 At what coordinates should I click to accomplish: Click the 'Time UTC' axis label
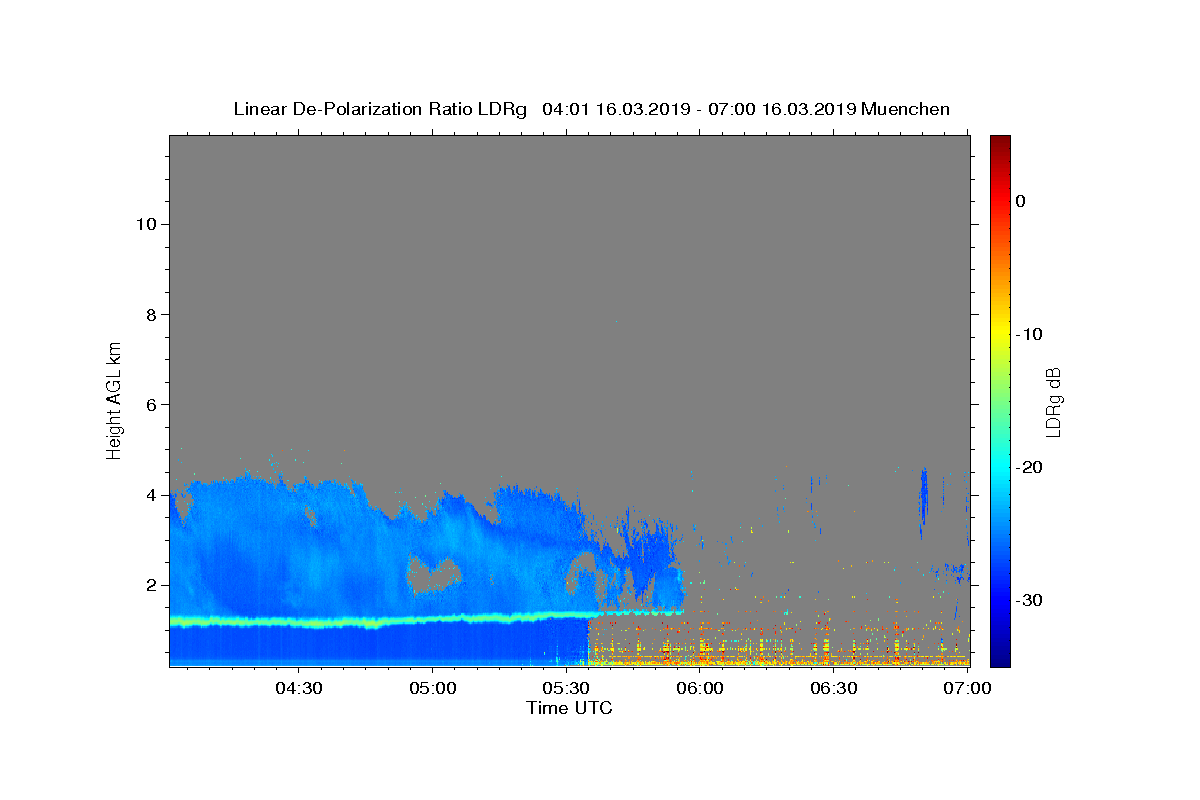(x=569, y=708)
